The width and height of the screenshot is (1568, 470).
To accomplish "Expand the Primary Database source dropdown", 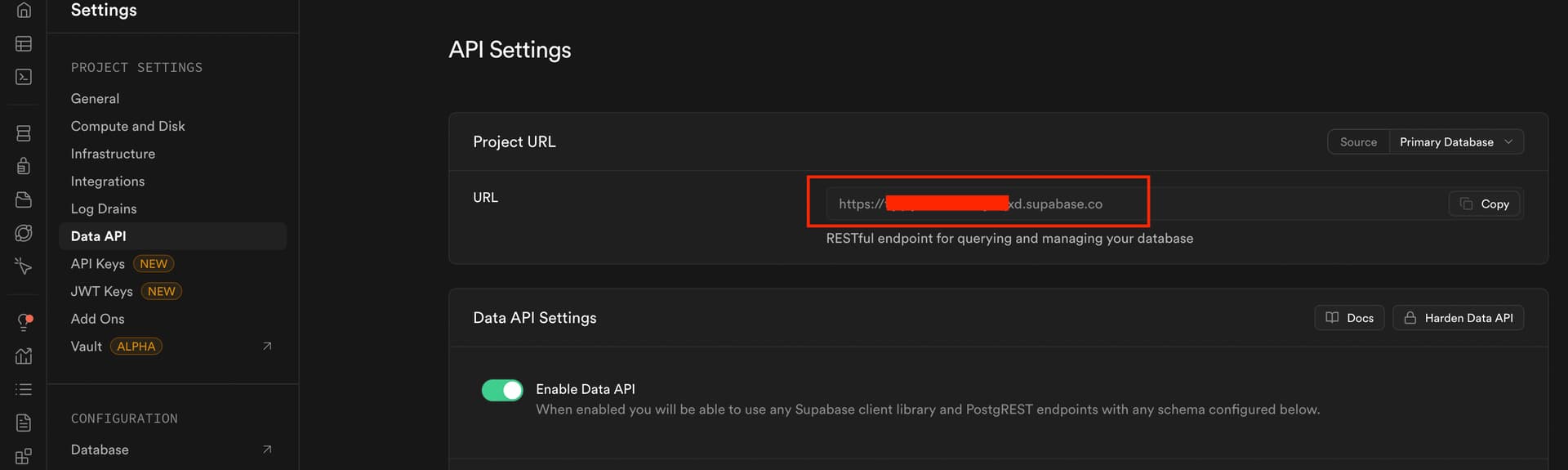I will click(1455, 142).
